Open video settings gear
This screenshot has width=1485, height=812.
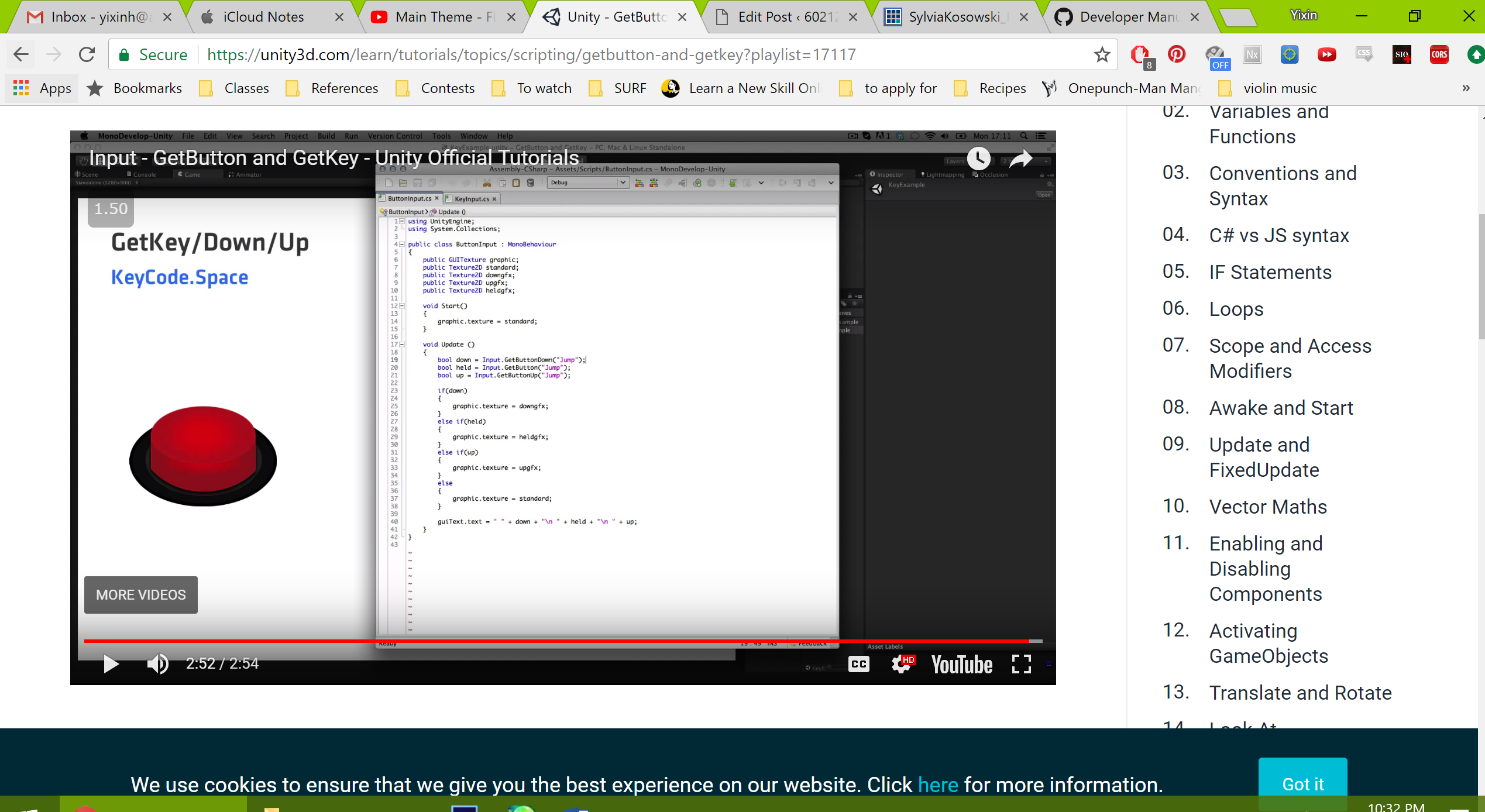tap(902, 664)
